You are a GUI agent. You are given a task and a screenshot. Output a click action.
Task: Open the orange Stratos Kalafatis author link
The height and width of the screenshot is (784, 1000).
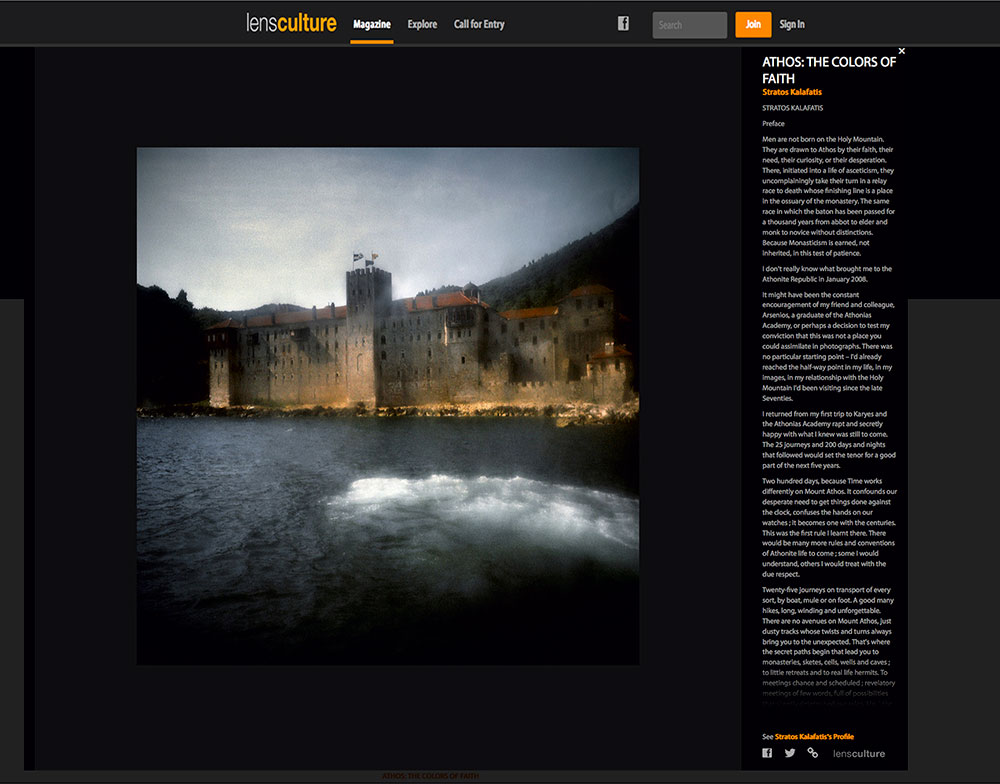[x=792, y=92]
